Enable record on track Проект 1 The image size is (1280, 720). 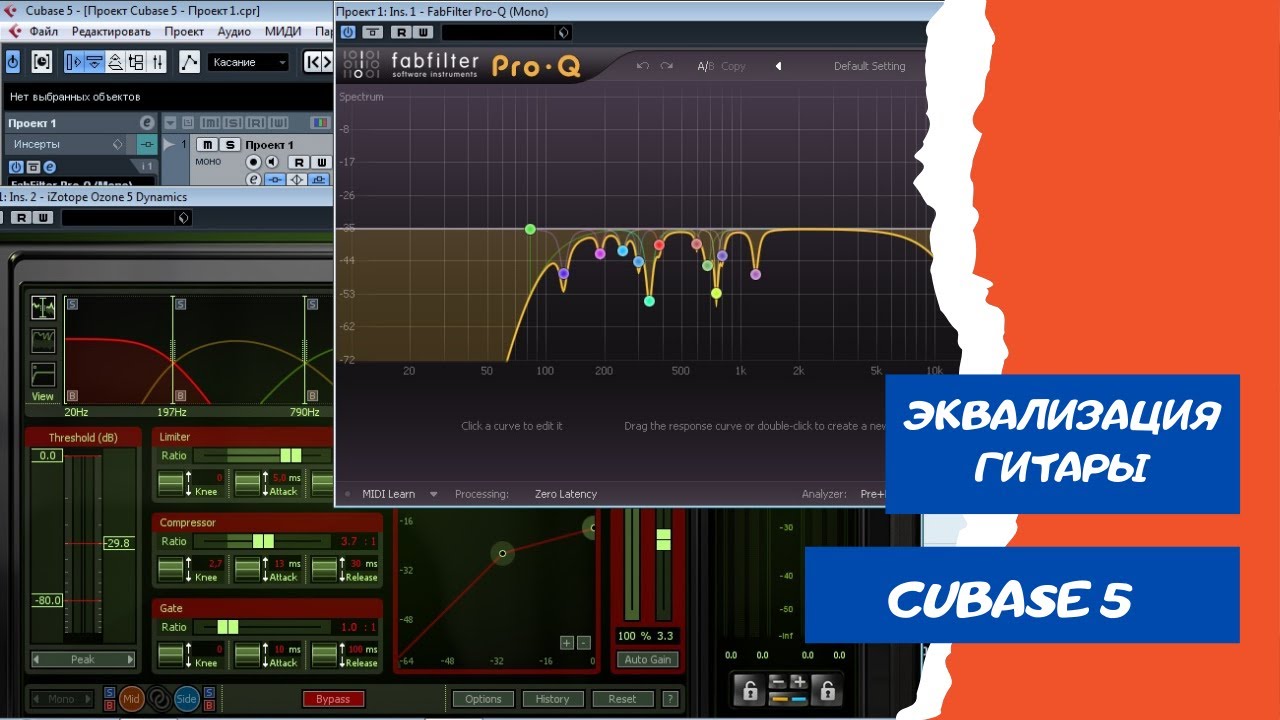coord(254,162)
